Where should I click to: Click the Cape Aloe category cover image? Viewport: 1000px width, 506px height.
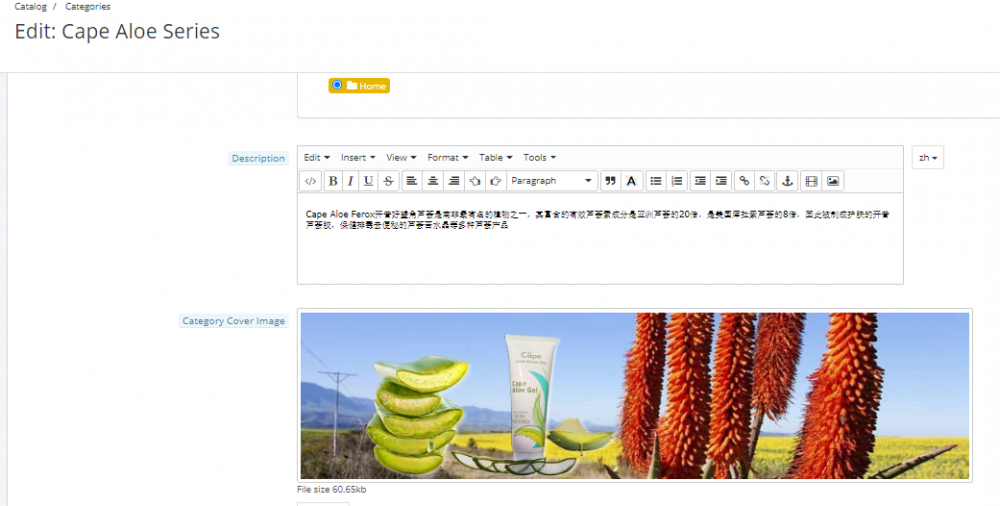pos(635,395)
